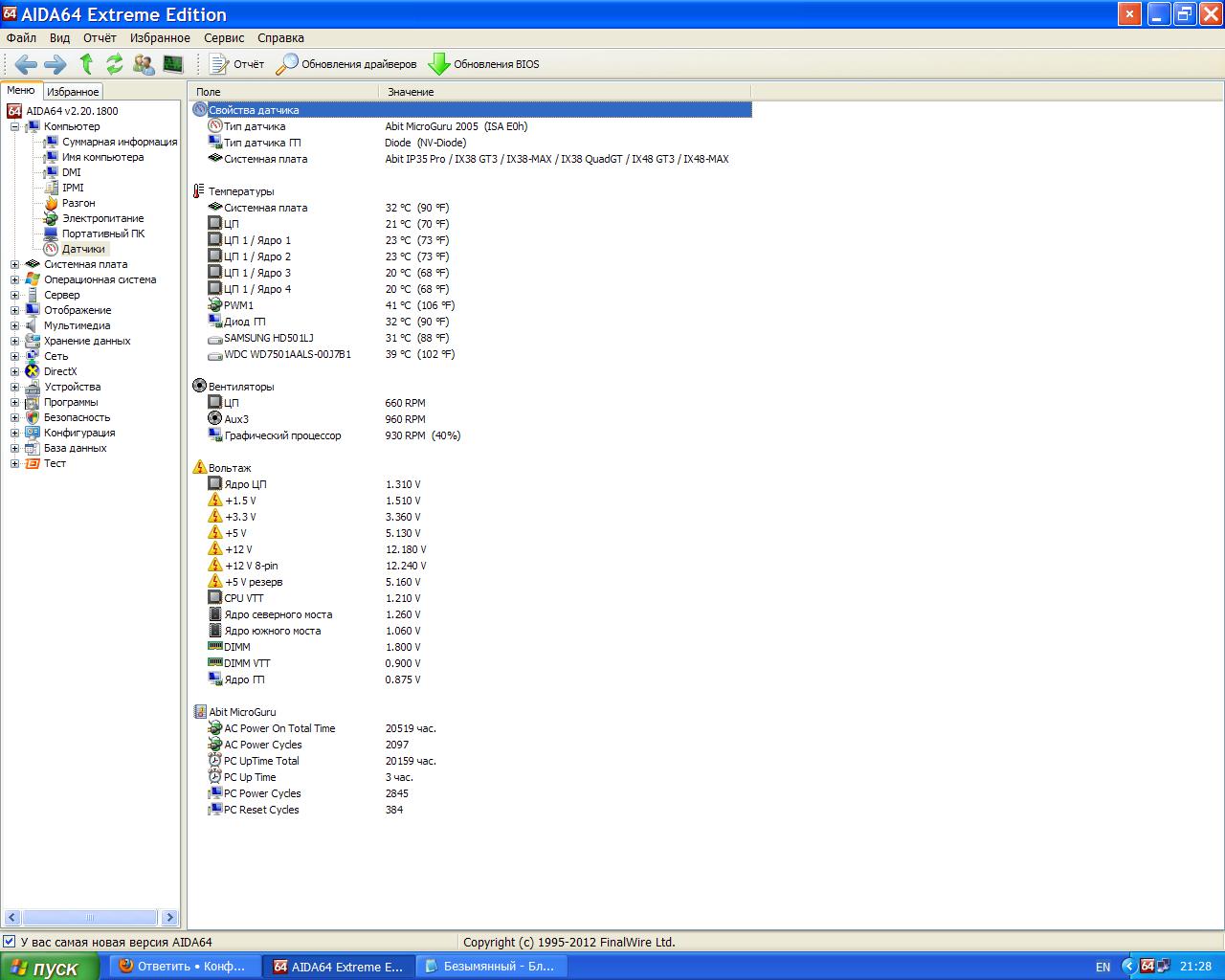Select the SAMSUNG HD501LJ temperature row
The height and width of the screenshot is (980, 1225).
(471, 338)
